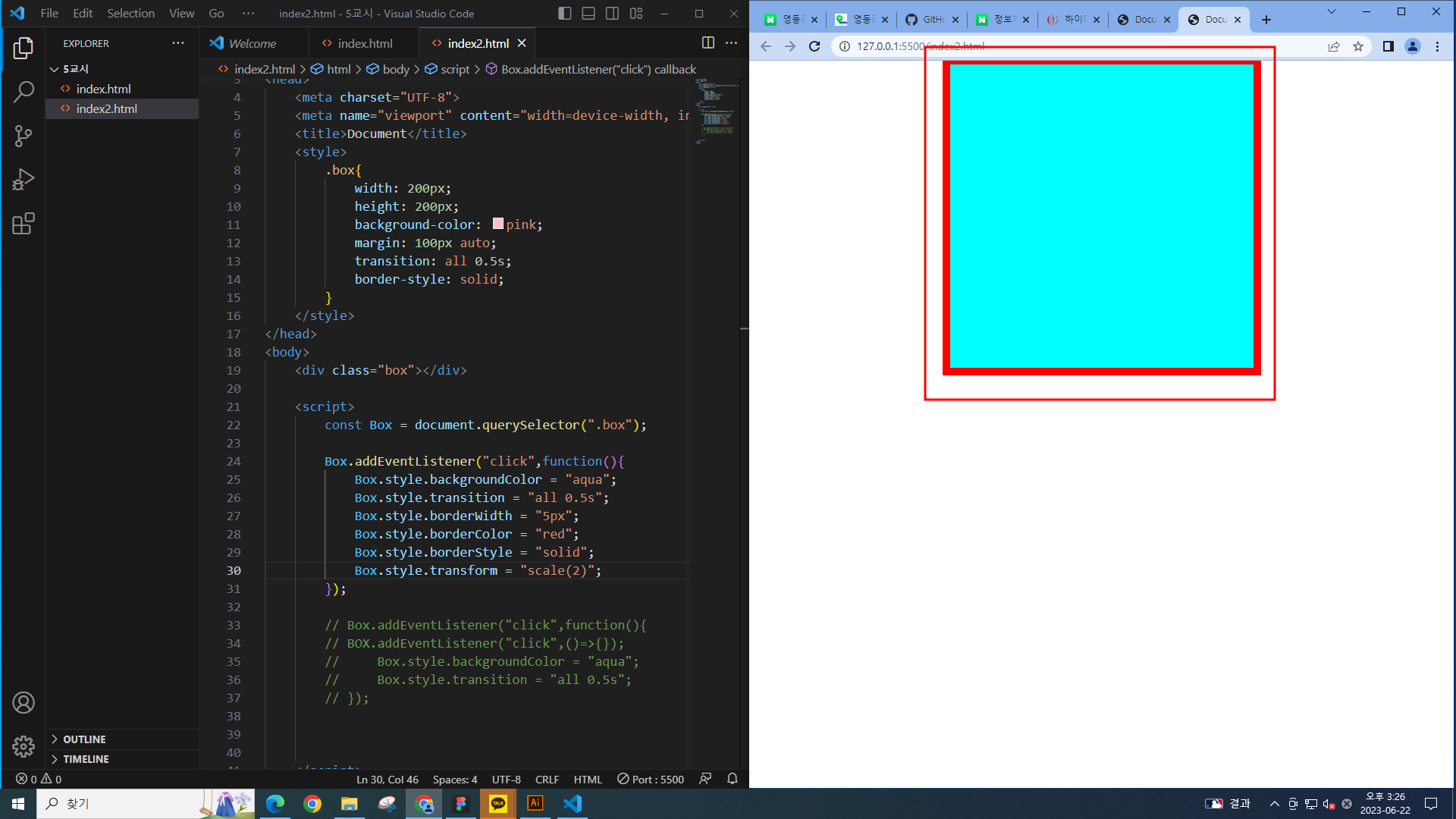Open the Source Control view

(x=24, y=136)
